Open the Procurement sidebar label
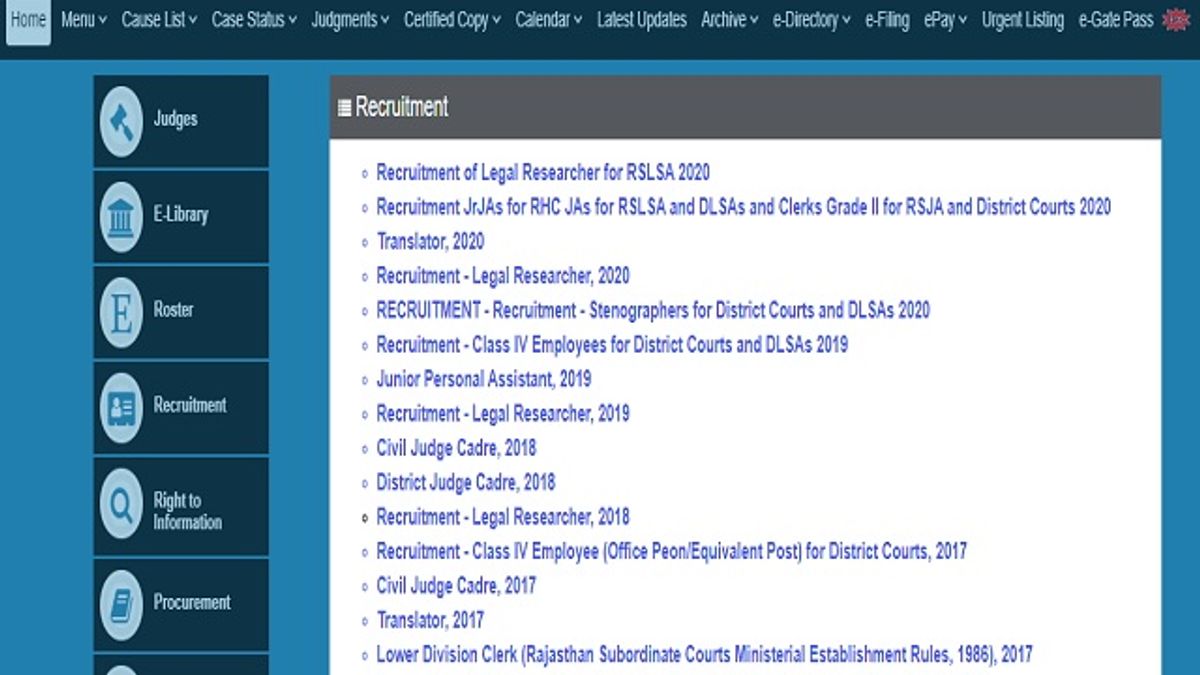 click(x=192, y=602)
